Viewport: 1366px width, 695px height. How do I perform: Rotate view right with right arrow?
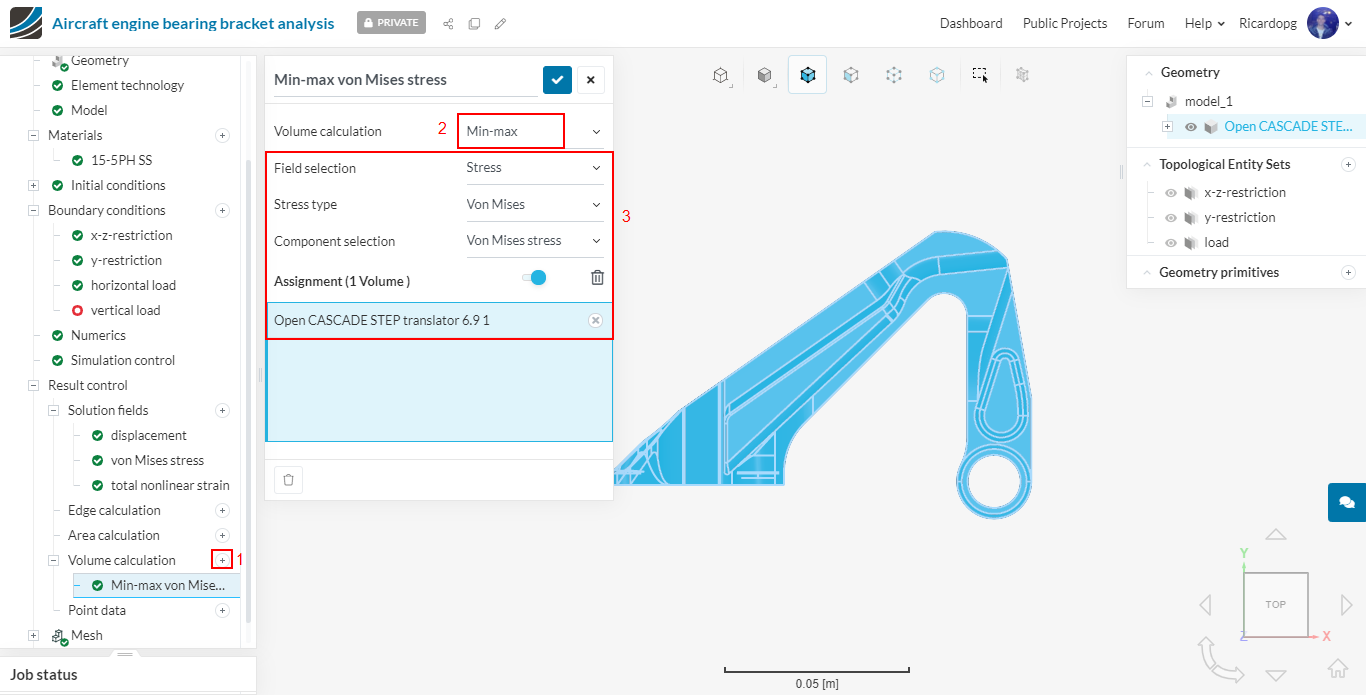coord(1347,604)
